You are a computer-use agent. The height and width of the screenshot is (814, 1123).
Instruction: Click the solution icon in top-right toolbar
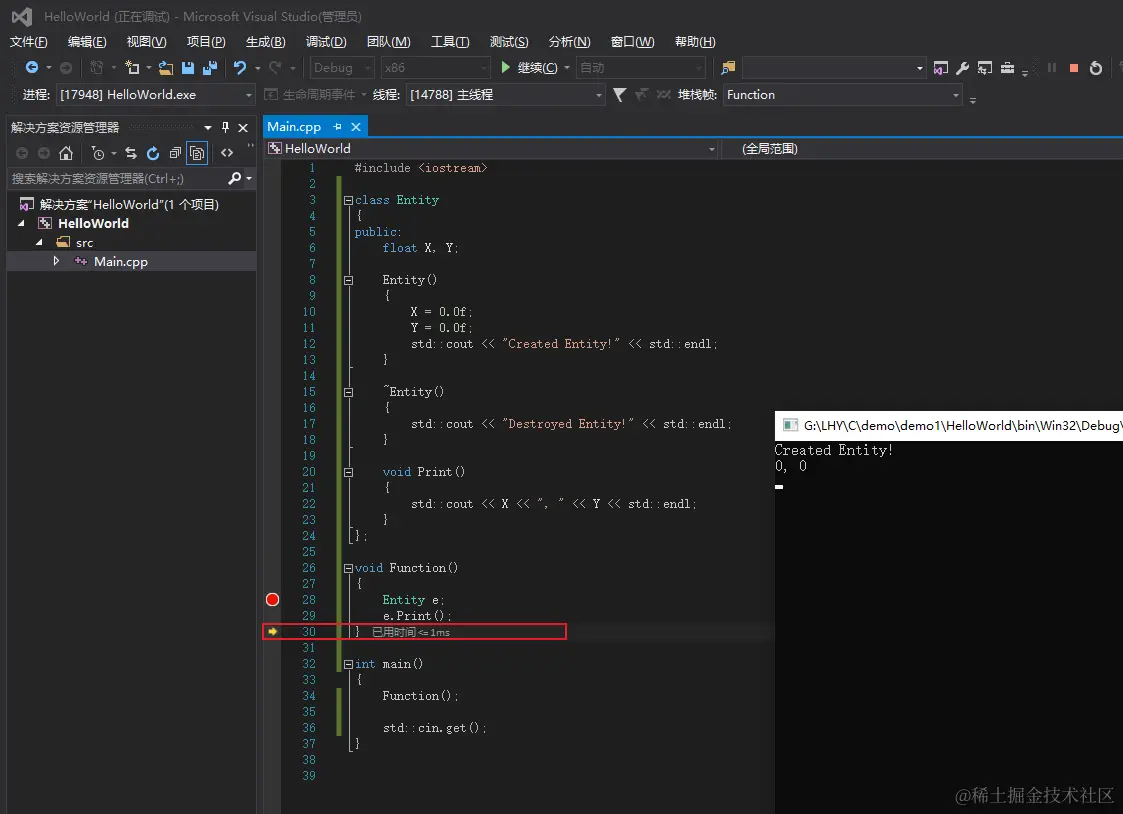(x=940, y=67)
